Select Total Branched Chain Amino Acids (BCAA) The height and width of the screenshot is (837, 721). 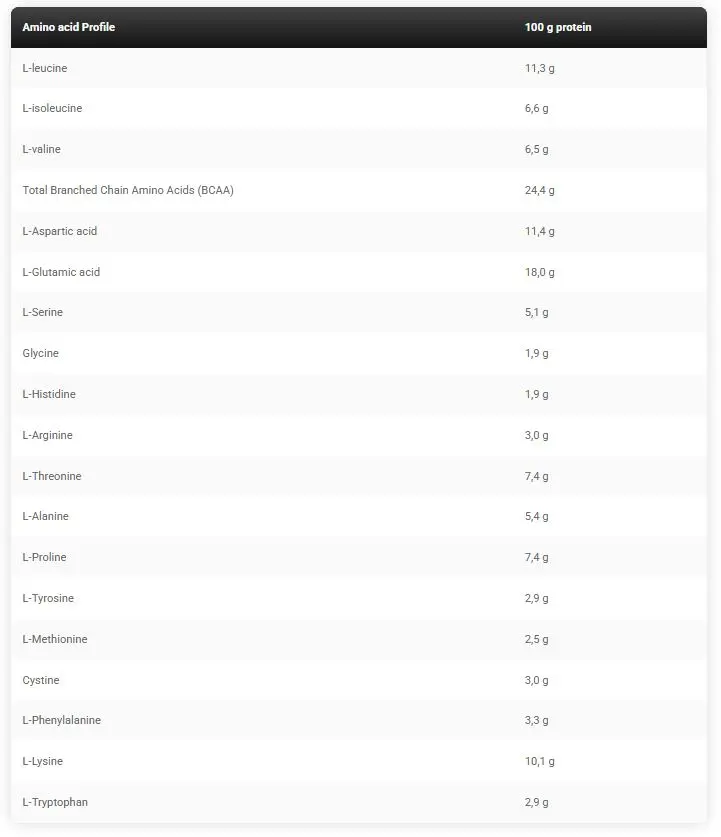(x=128, y=191)
